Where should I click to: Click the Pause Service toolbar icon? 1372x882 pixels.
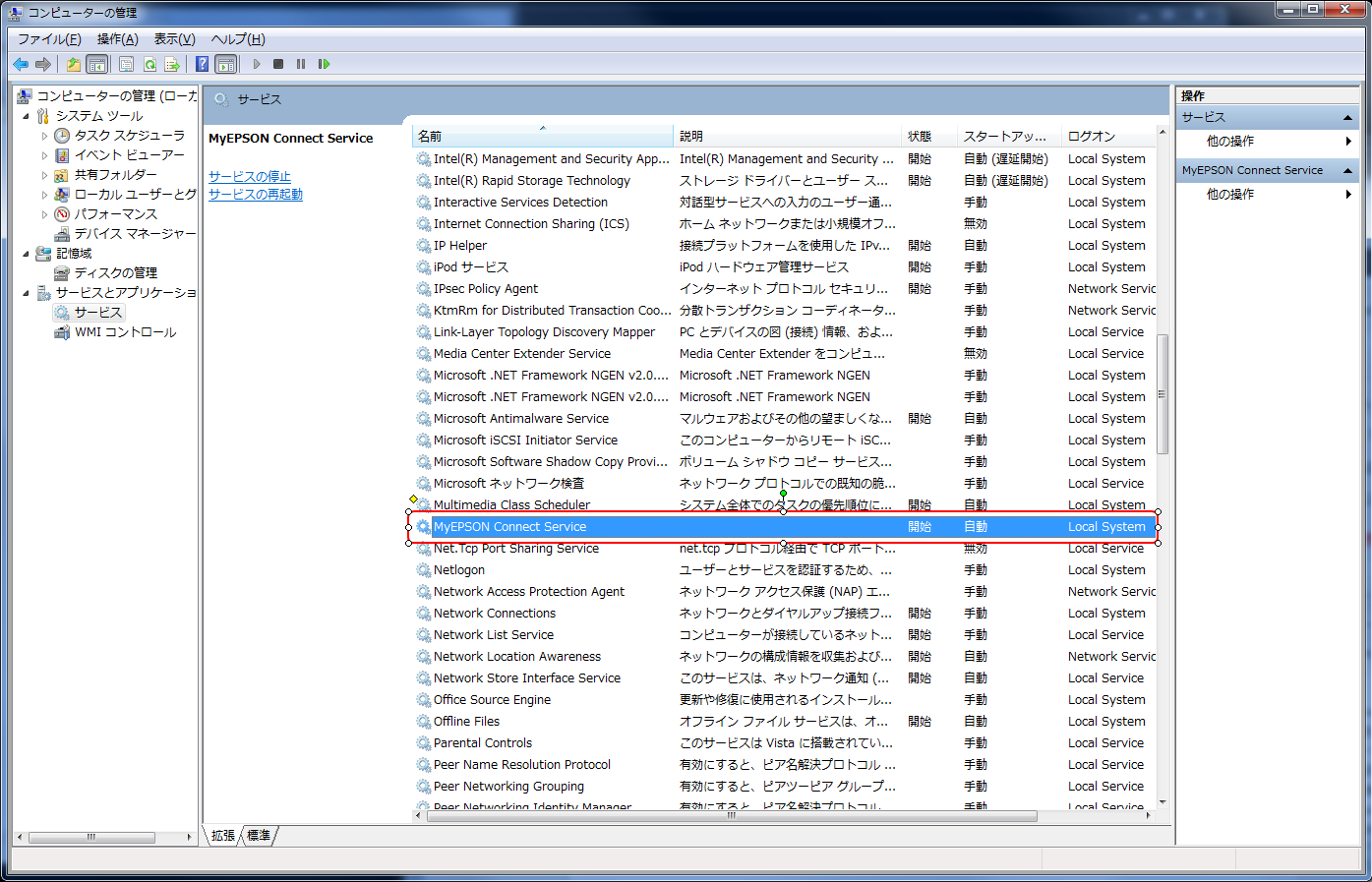click(x=301, y=64)
